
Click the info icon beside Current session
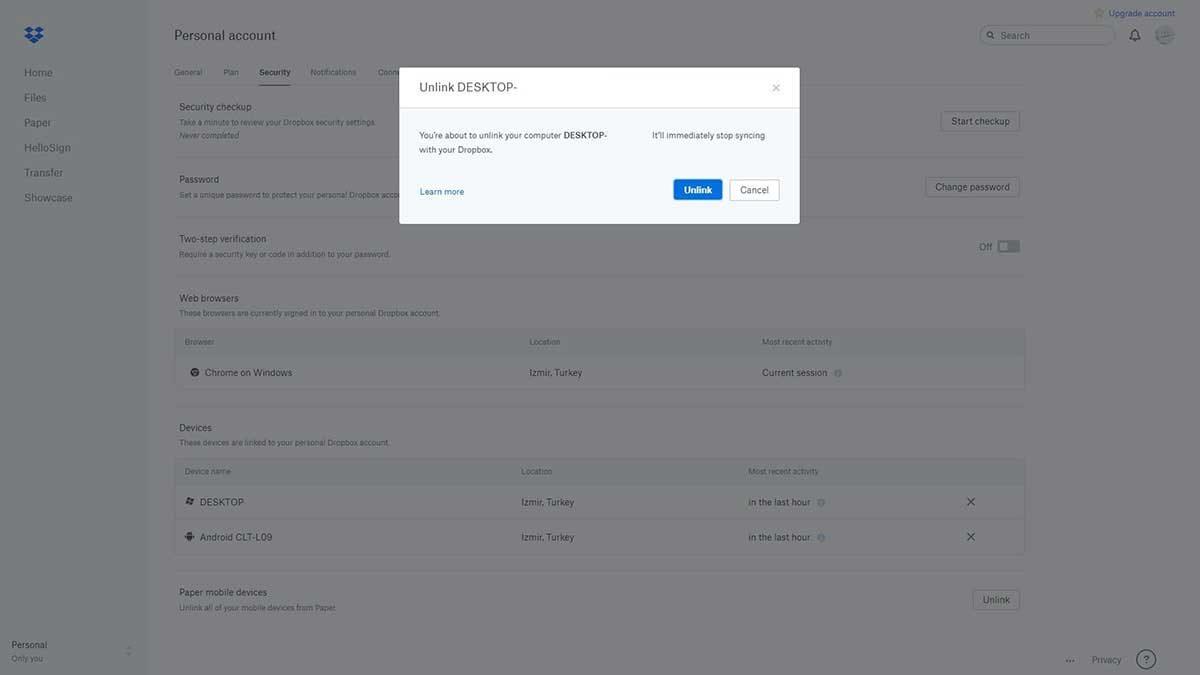[x=836, y=370]
